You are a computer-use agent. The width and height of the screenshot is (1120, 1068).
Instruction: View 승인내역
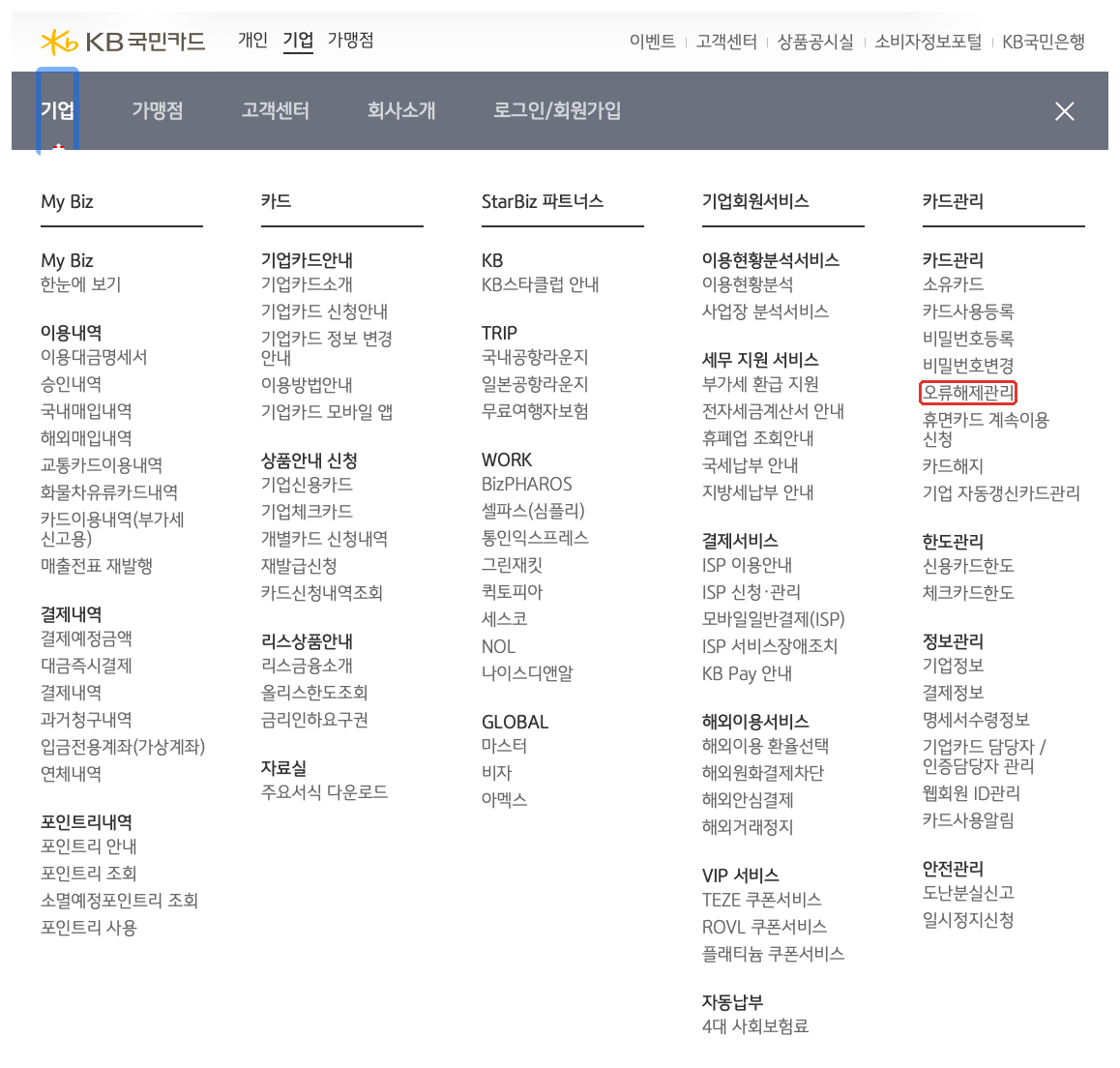[x=71, y=384]
